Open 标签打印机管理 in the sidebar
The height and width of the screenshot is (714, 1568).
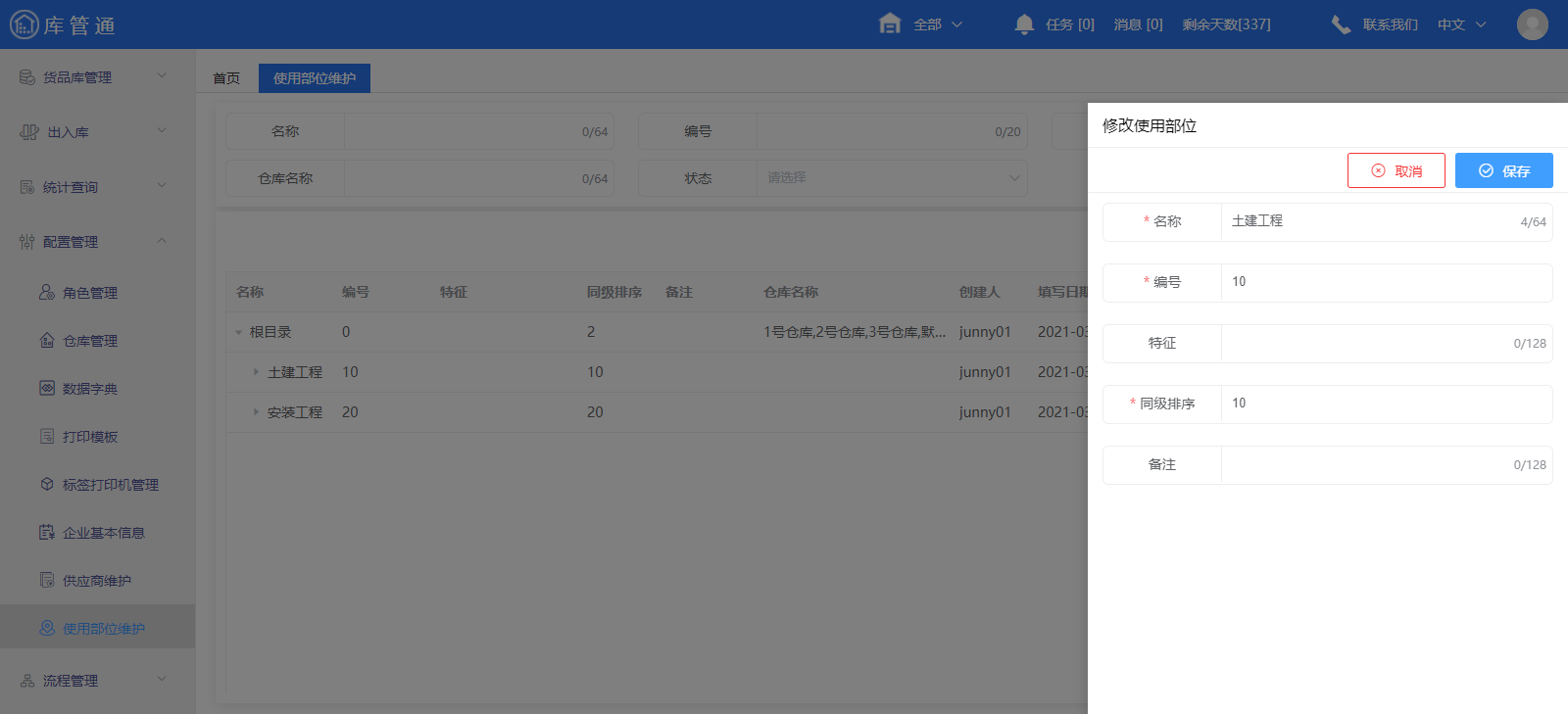(111, 485)
